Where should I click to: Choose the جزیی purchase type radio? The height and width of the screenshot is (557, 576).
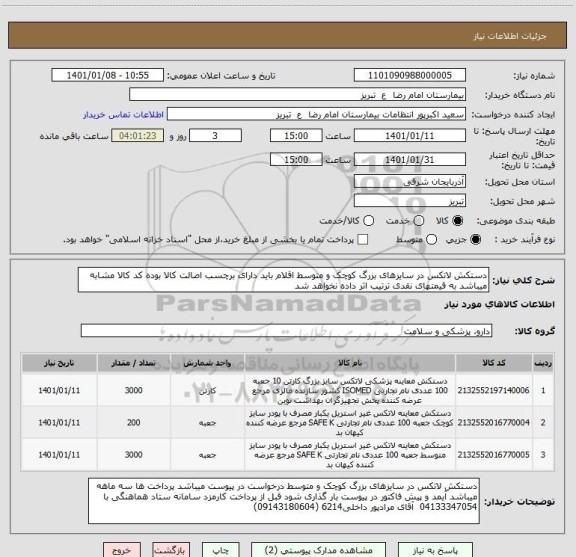point(475,240)
